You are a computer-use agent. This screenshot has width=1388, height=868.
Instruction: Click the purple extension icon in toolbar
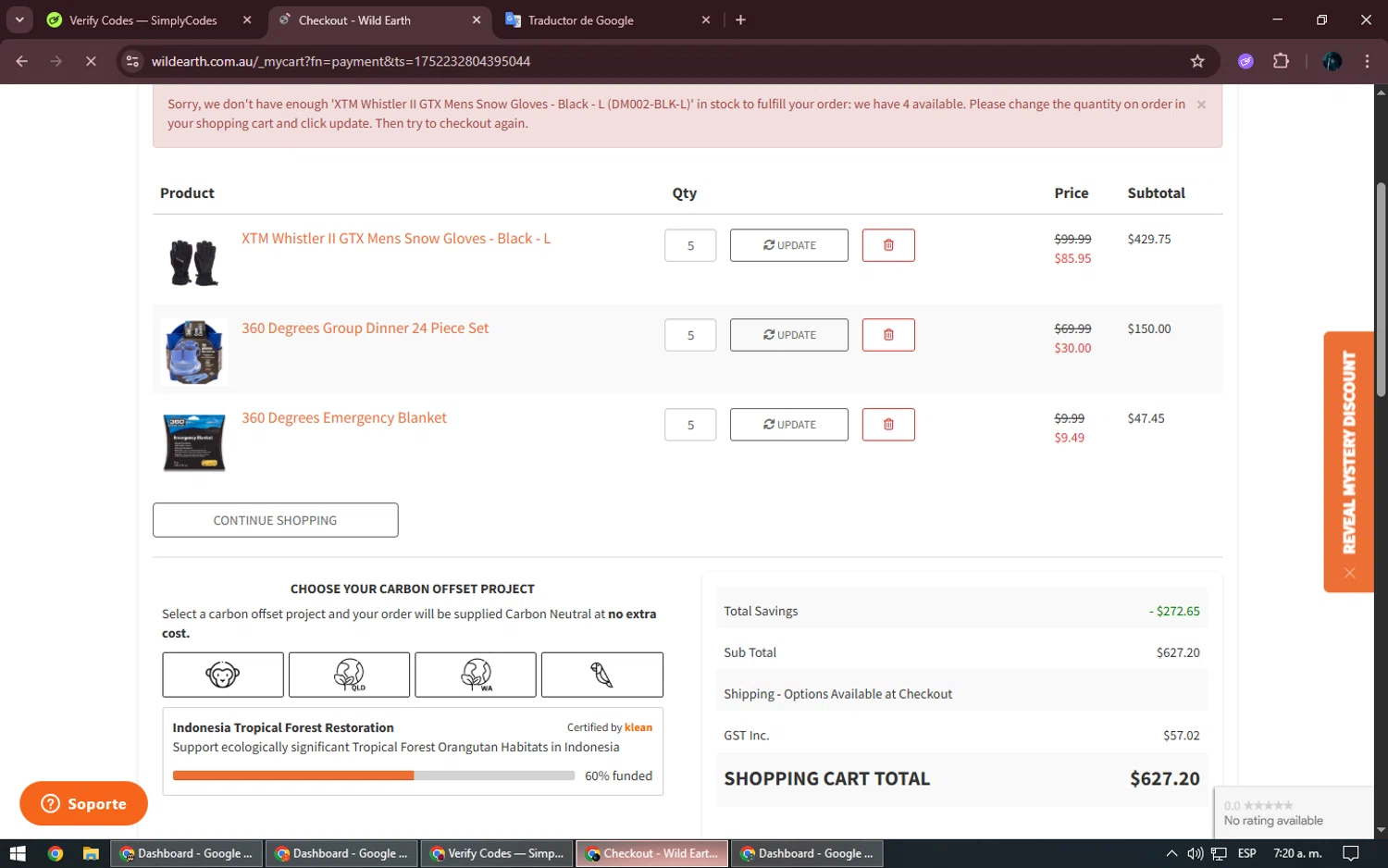pyautogui.click(x=1245, y=61)
